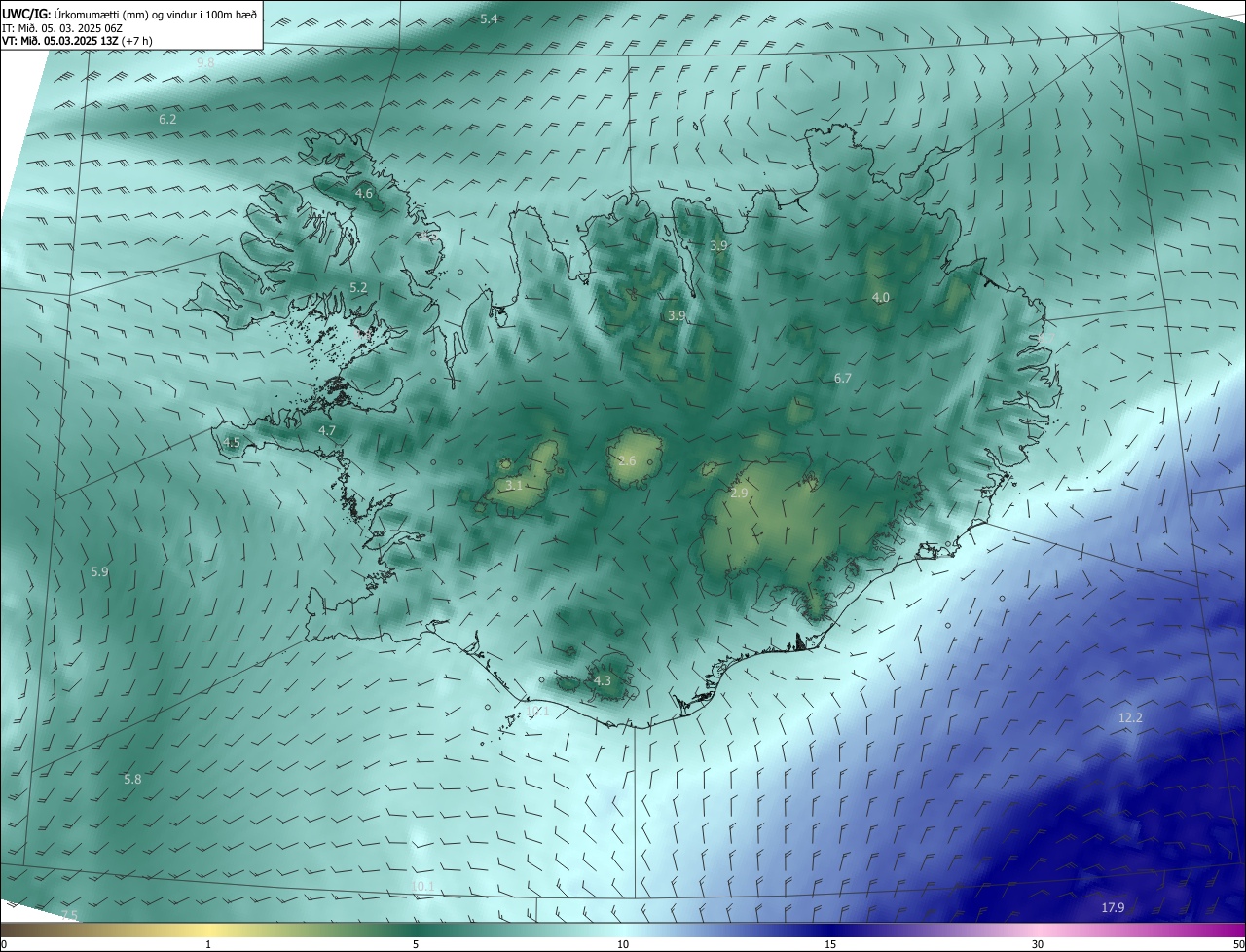Viewport: 1246px width, 952px height.
Task: Click the 9.8 value label
Action: click(x=205, y=62)
